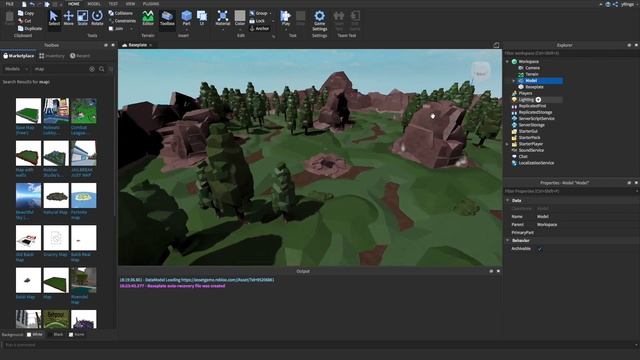640x360 pixels.
Task: Open the Inventory tab in Toolbox
Action: pyautogui.click(x=52, y=56)
